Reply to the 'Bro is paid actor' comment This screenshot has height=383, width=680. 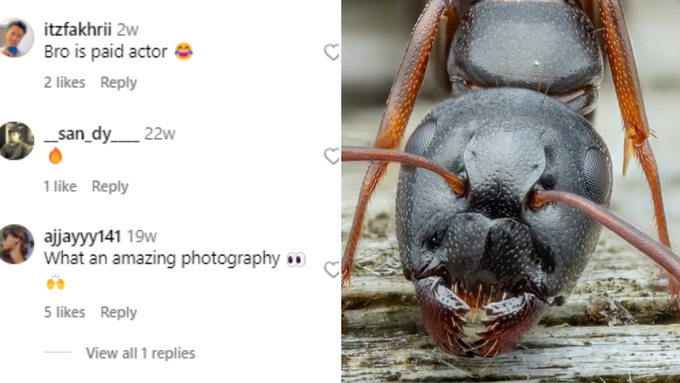coord(118,82)
